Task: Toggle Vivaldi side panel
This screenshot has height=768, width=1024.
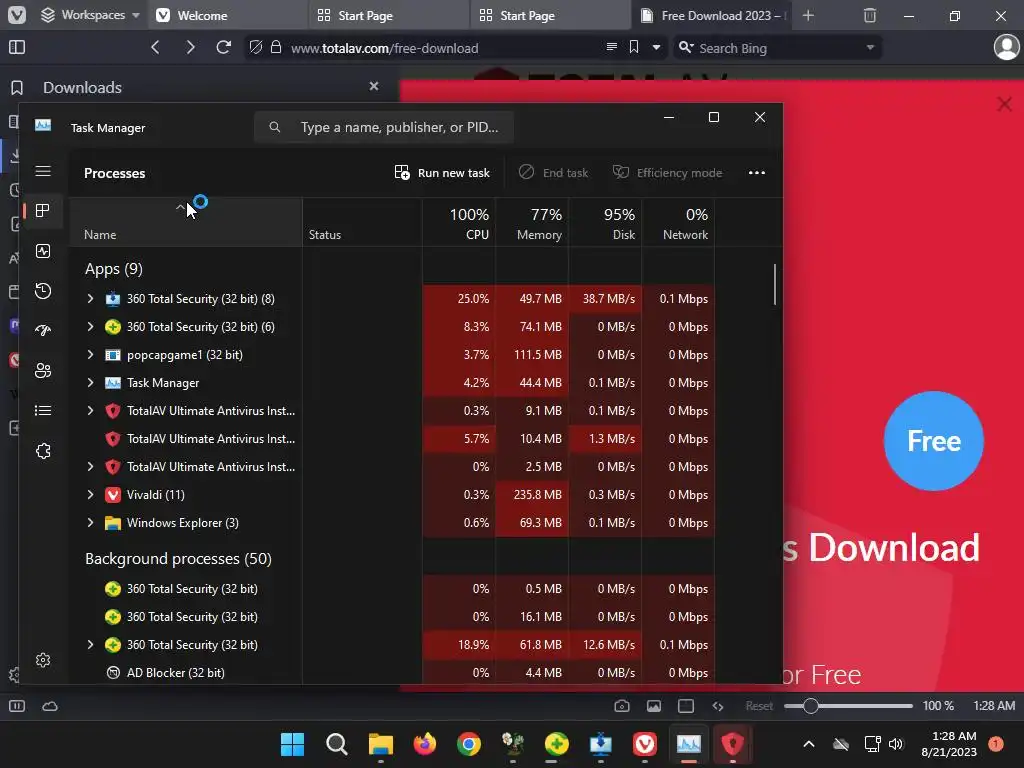Action: (17, 47)
